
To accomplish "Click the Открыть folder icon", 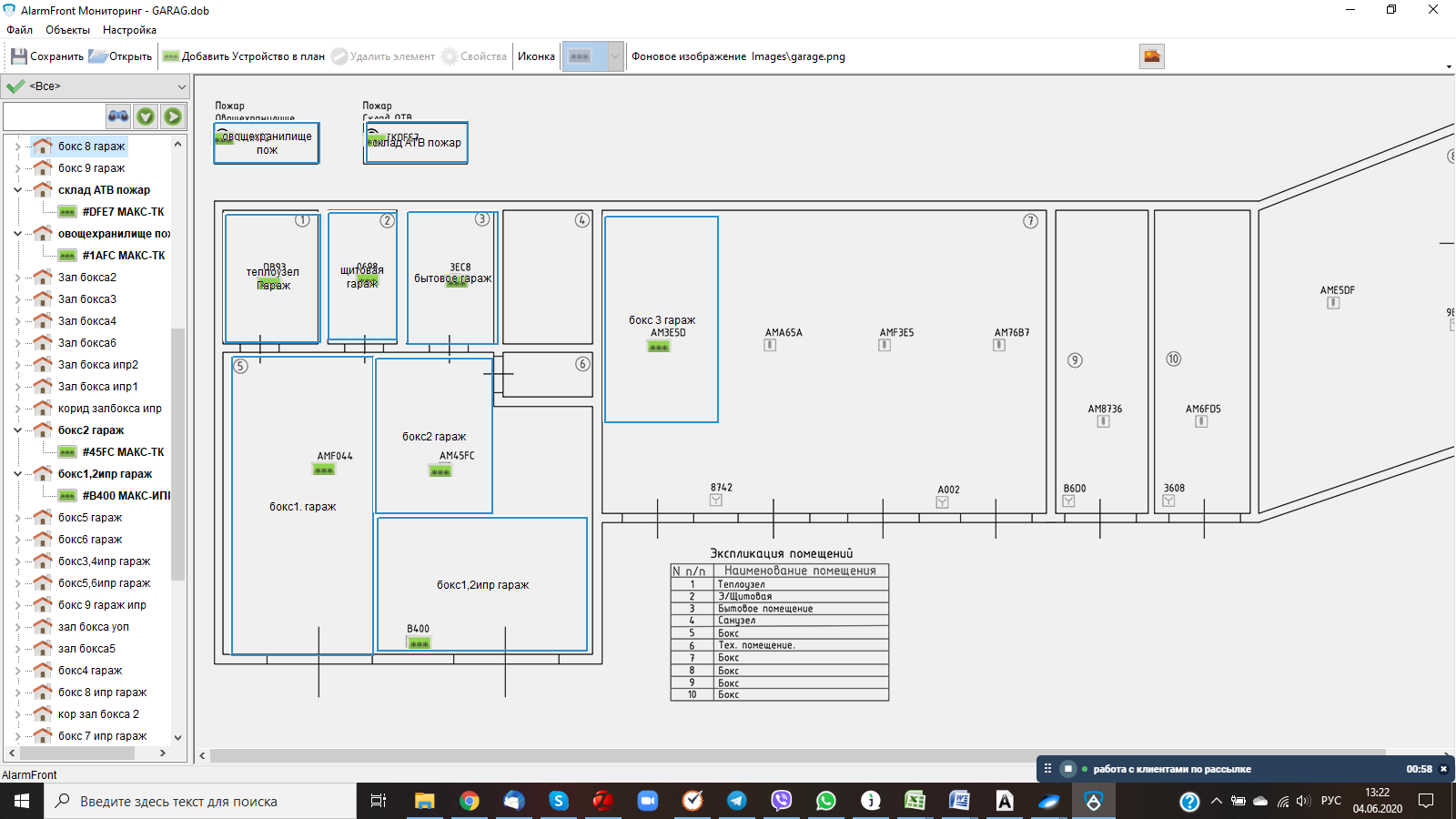I will coord(97,56).
